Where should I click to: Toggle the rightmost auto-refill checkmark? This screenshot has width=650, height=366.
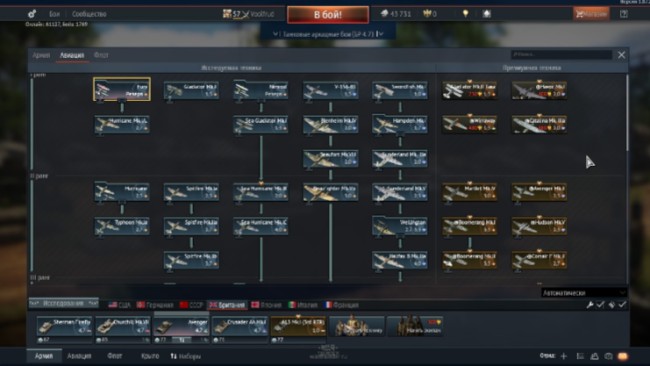pyautogui.click(x=622, y=305)
